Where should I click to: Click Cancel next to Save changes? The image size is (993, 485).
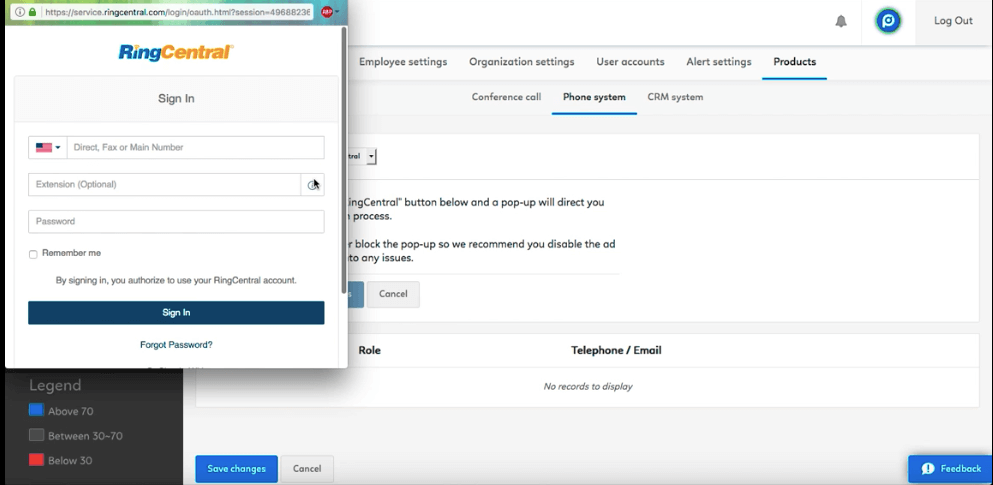tap(307, 469)
